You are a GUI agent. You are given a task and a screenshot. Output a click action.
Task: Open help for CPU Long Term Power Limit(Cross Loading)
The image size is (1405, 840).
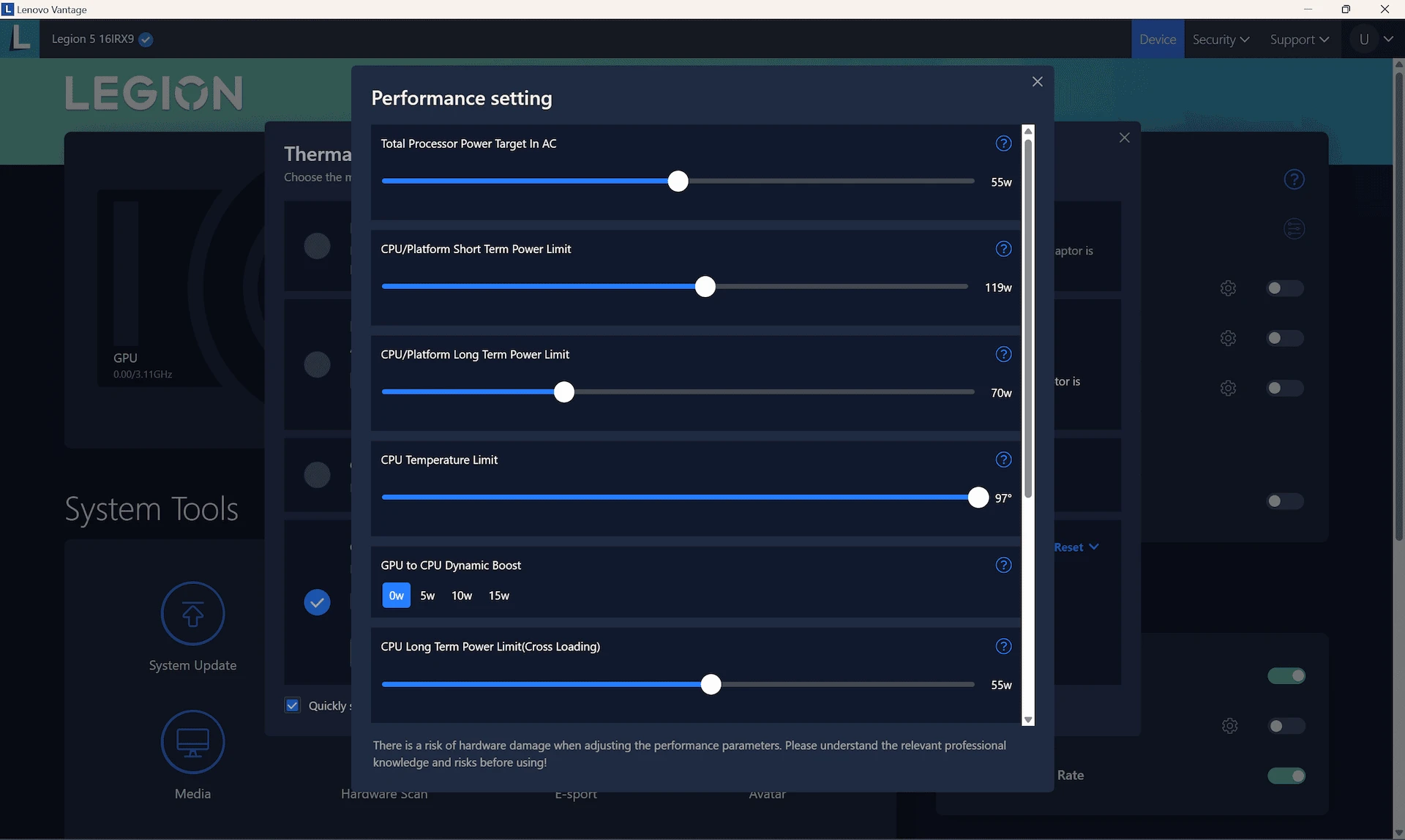pos(1003,646)
